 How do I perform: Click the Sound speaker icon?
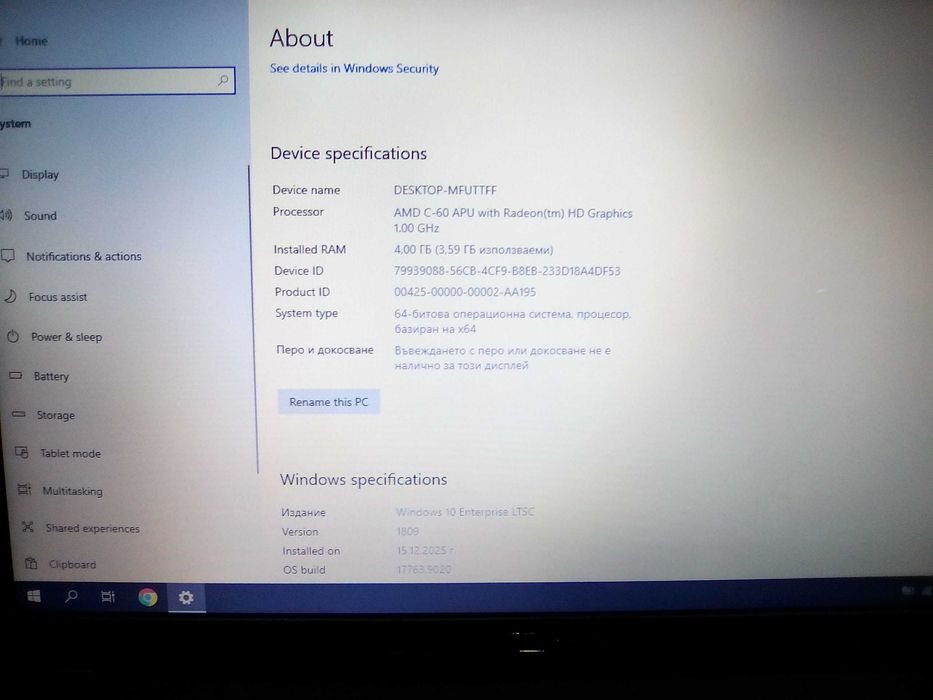(6, 215)
